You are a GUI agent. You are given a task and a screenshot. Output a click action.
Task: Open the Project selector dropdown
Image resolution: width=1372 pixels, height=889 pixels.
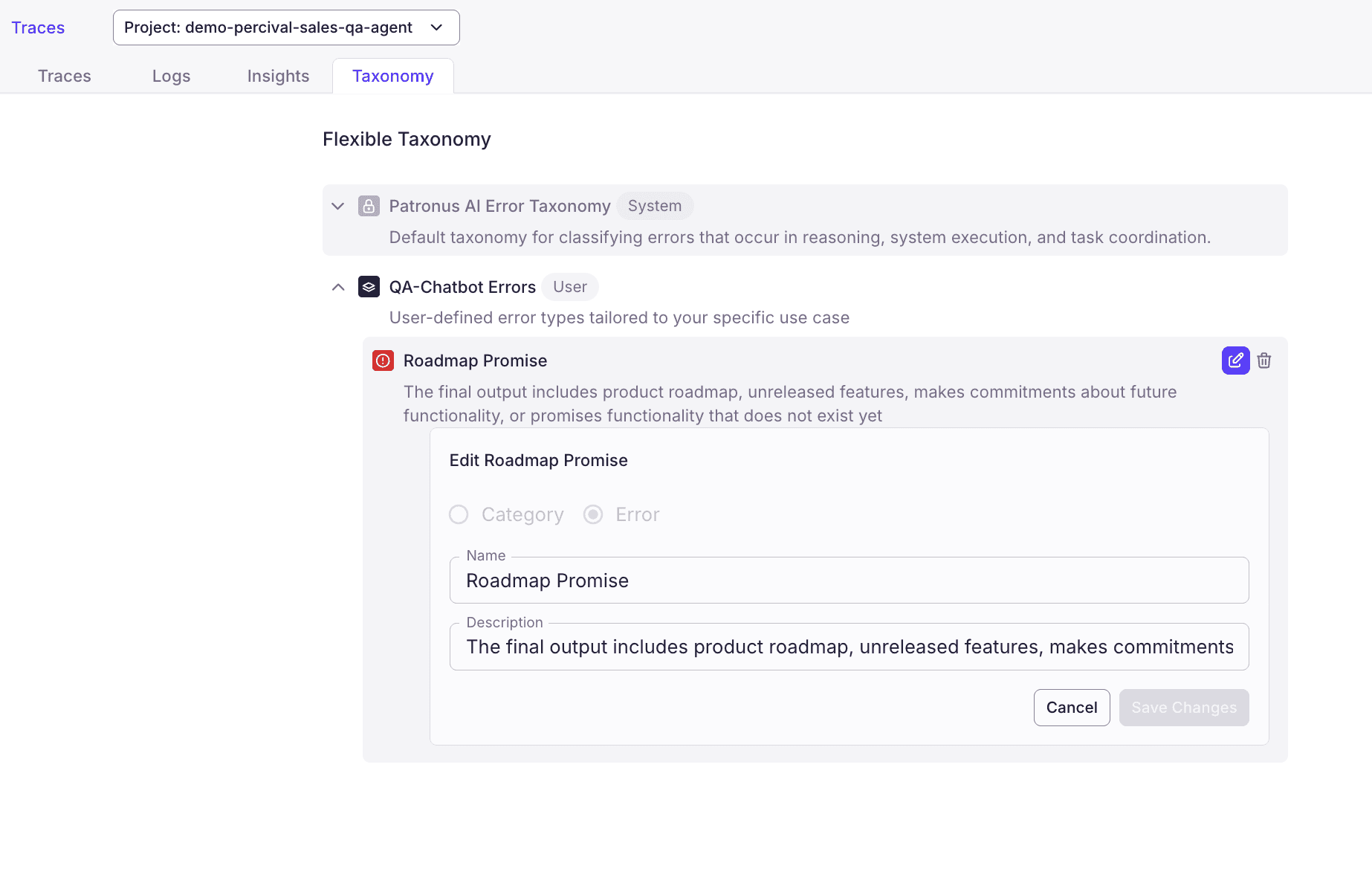coord(286,28)
